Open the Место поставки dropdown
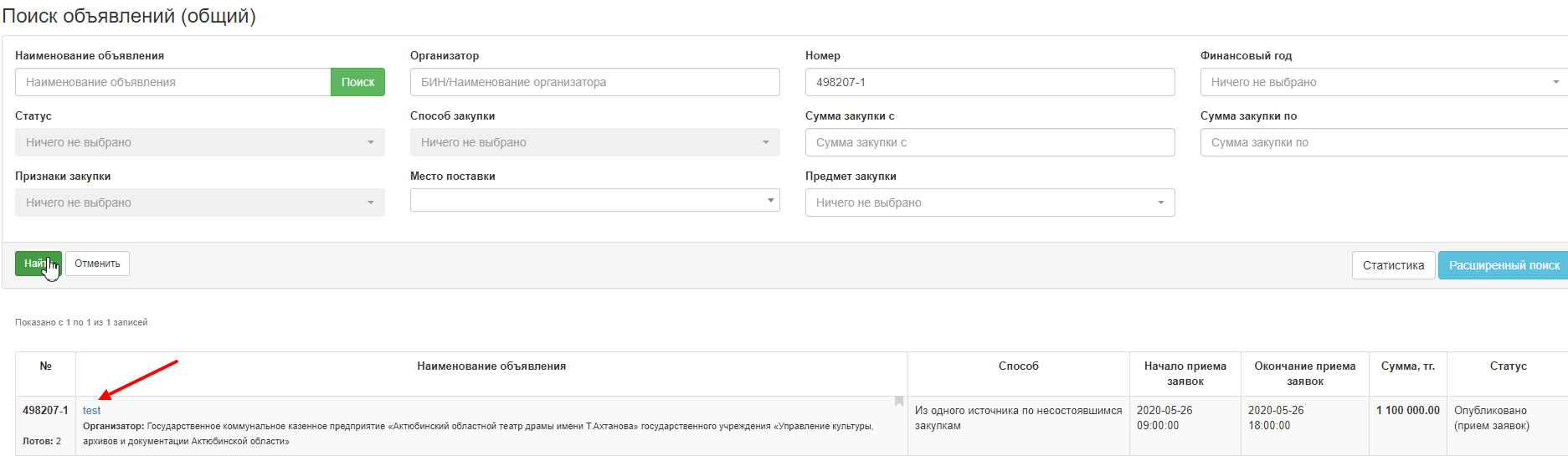1568x456 pixels. 595,200
